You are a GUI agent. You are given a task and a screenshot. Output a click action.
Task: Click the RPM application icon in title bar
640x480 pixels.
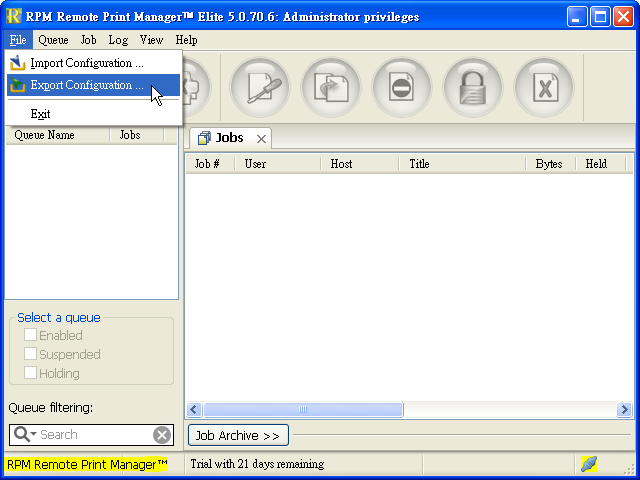click(x=13, y=16)
